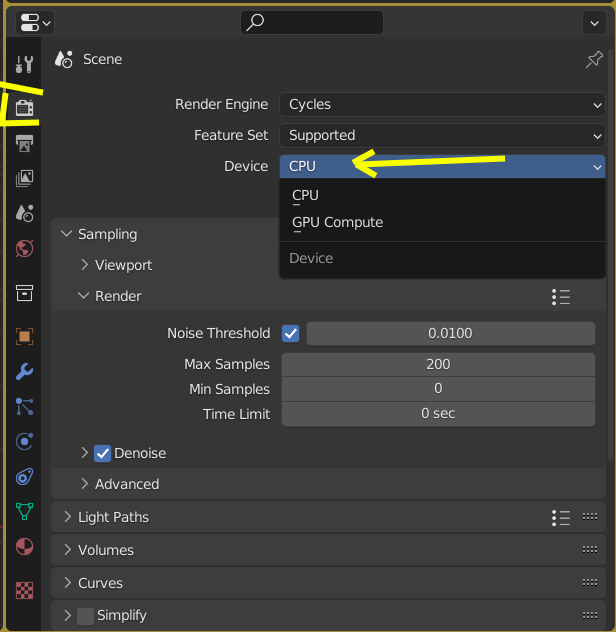Open the Render Engine dropdown
The height and width of the screenshot is (632, 616).
(442, 104)
